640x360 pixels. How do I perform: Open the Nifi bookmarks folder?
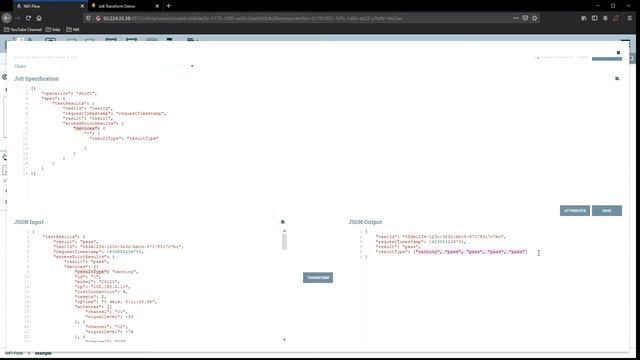73,29
